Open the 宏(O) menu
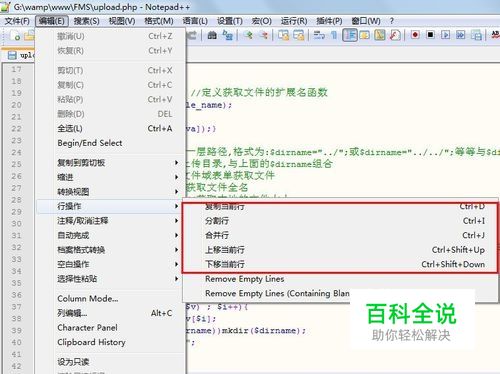 262,21
